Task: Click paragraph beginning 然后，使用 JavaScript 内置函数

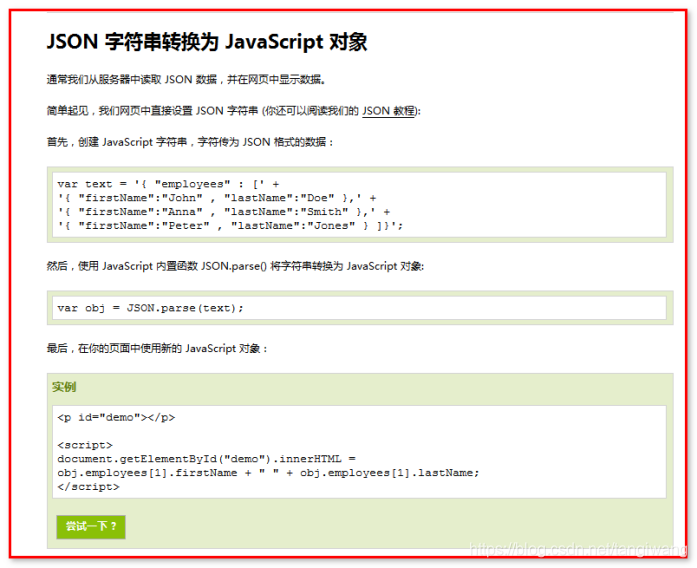Action: (x=235, y=266)
